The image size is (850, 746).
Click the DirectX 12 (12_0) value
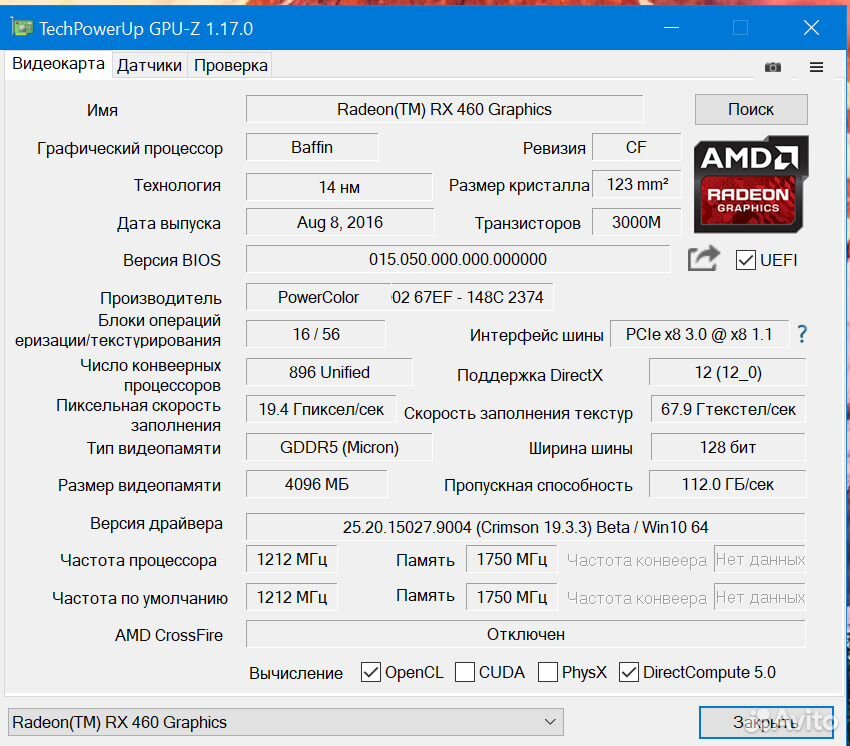727,372
